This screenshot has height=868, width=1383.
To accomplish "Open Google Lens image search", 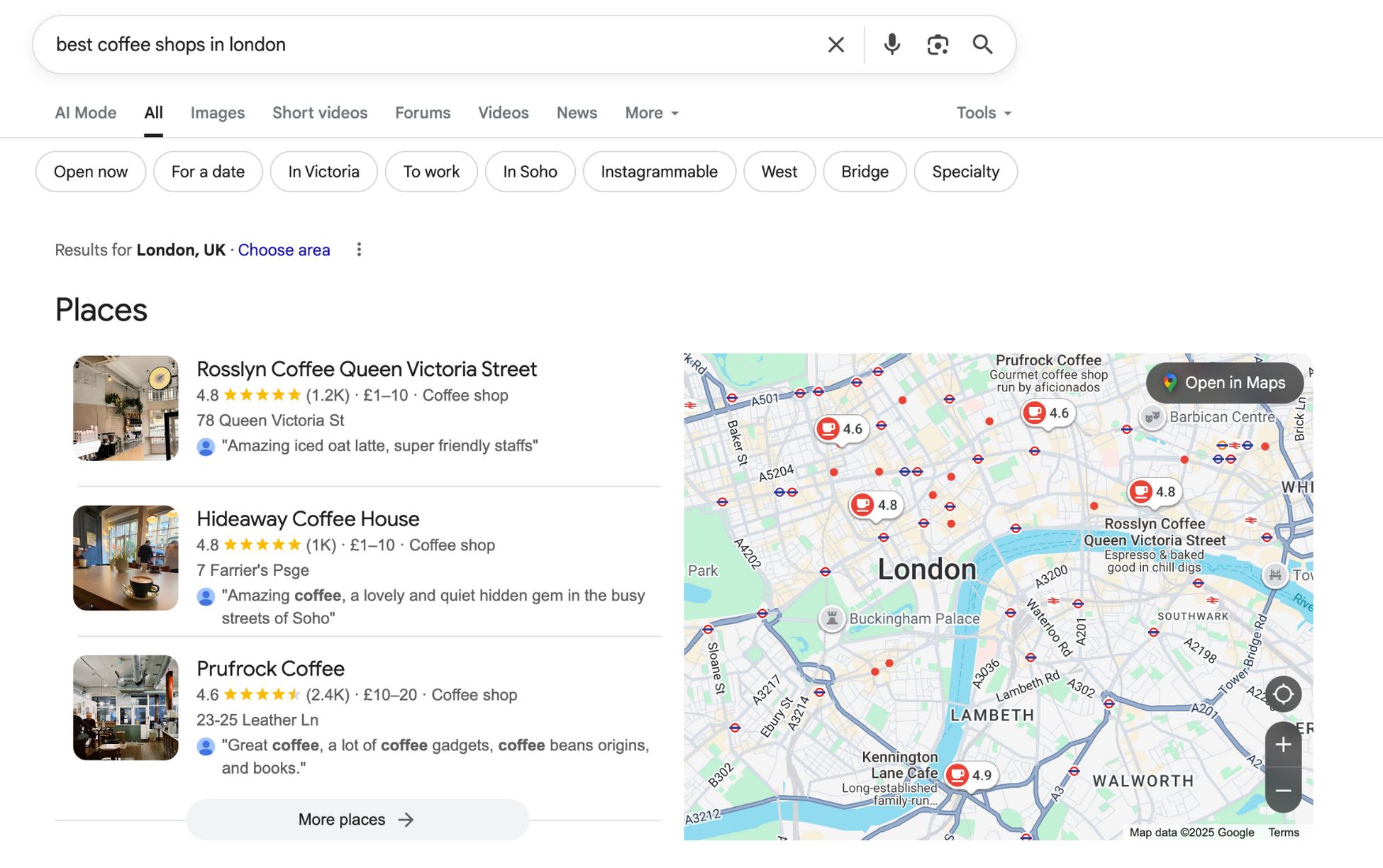I will (x=938, y=44).
